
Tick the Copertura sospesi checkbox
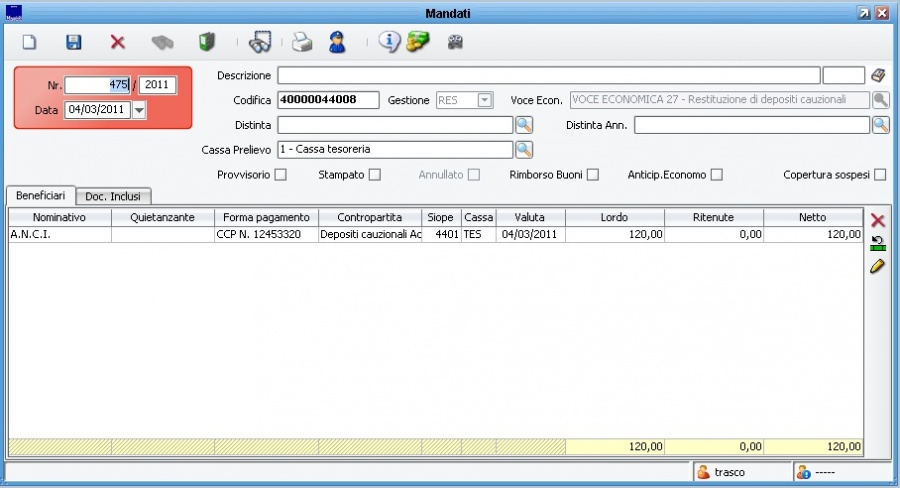tap(880, 175)
